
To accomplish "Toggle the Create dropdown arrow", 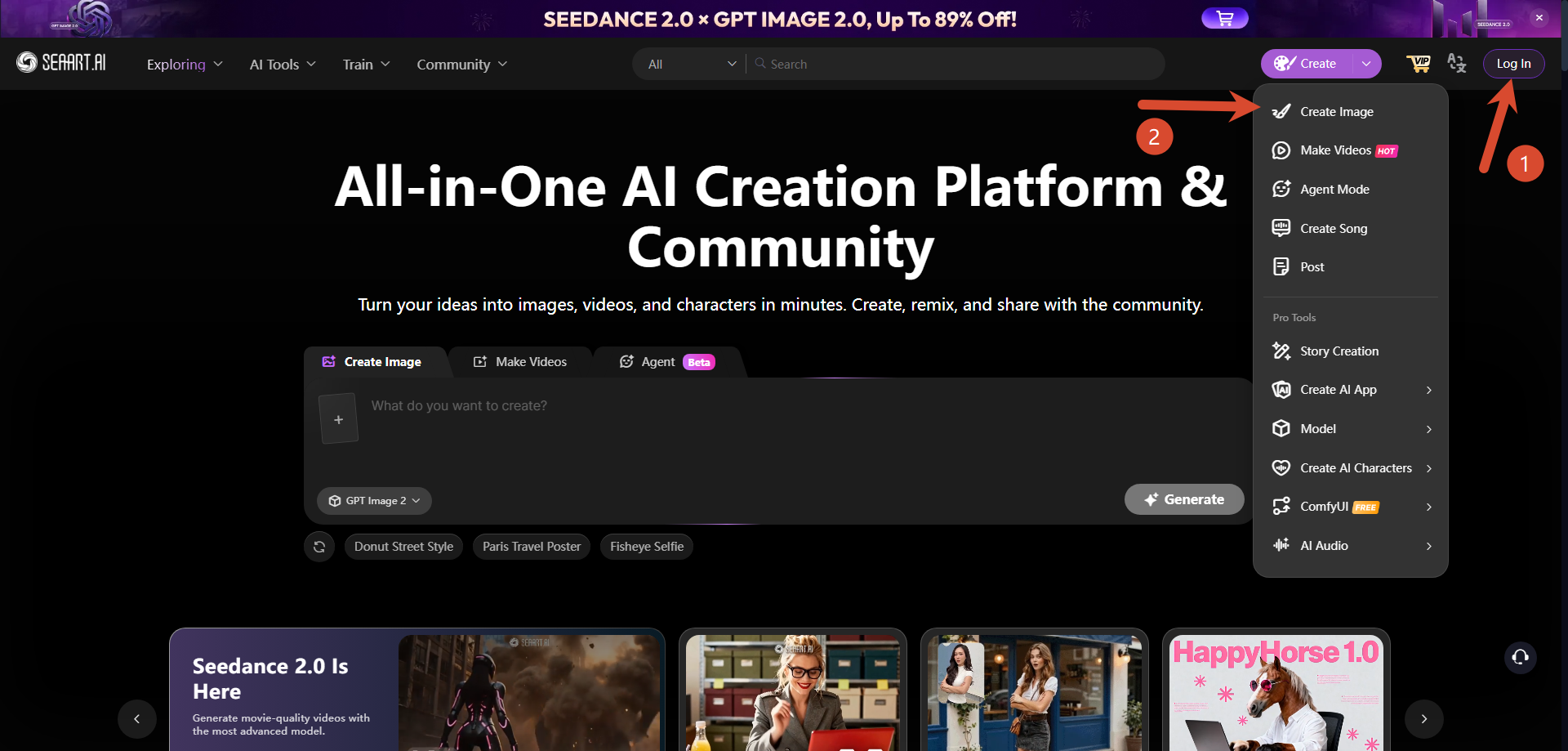I will (1366, 64).
